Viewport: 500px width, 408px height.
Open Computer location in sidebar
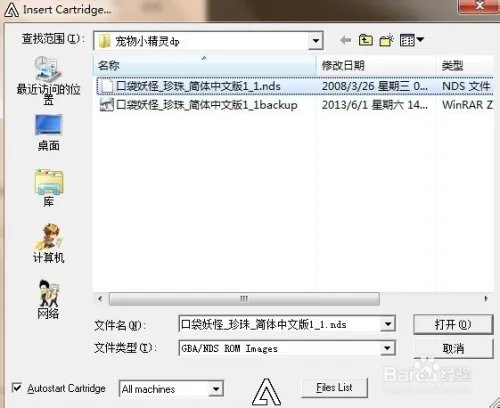point(48,243)
